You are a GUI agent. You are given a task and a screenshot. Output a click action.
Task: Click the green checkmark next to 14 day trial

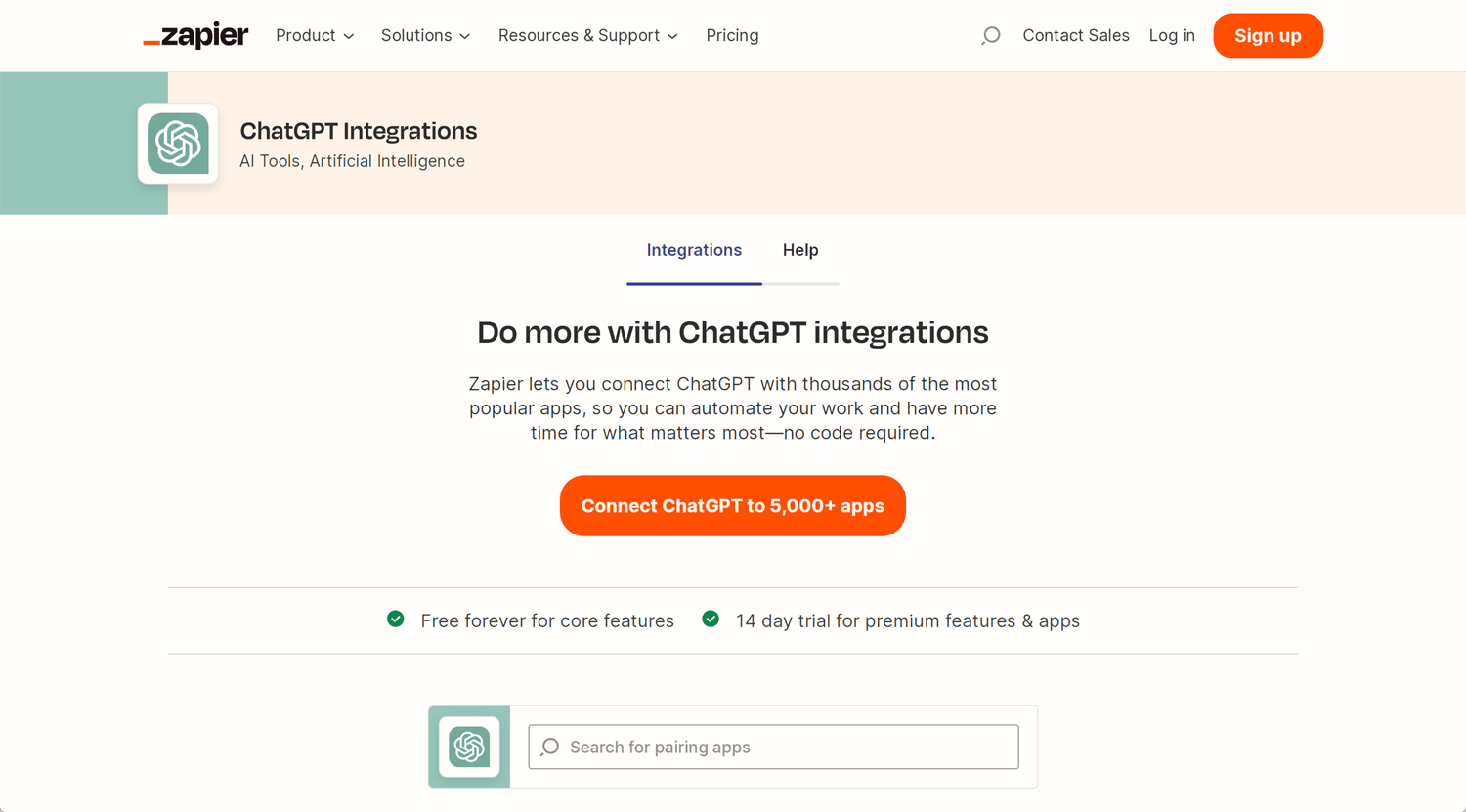(711, 619)
